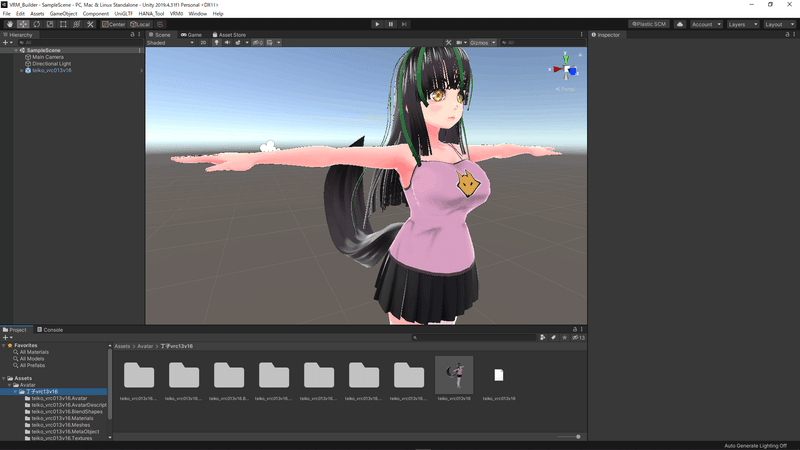The image size is (800, 450).
Task: Open the GameObject menu
Action: (x=63, y=14)
